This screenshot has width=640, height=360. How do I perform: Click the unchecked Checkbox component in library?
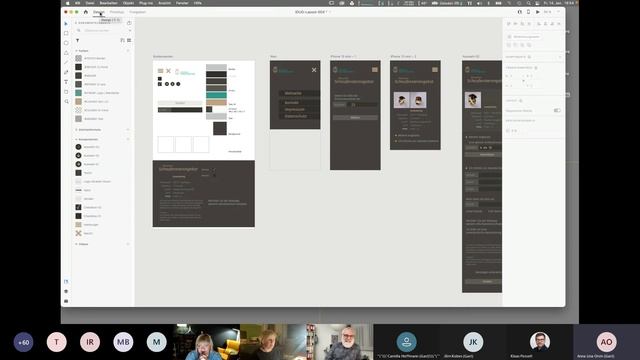click(78, 216)
